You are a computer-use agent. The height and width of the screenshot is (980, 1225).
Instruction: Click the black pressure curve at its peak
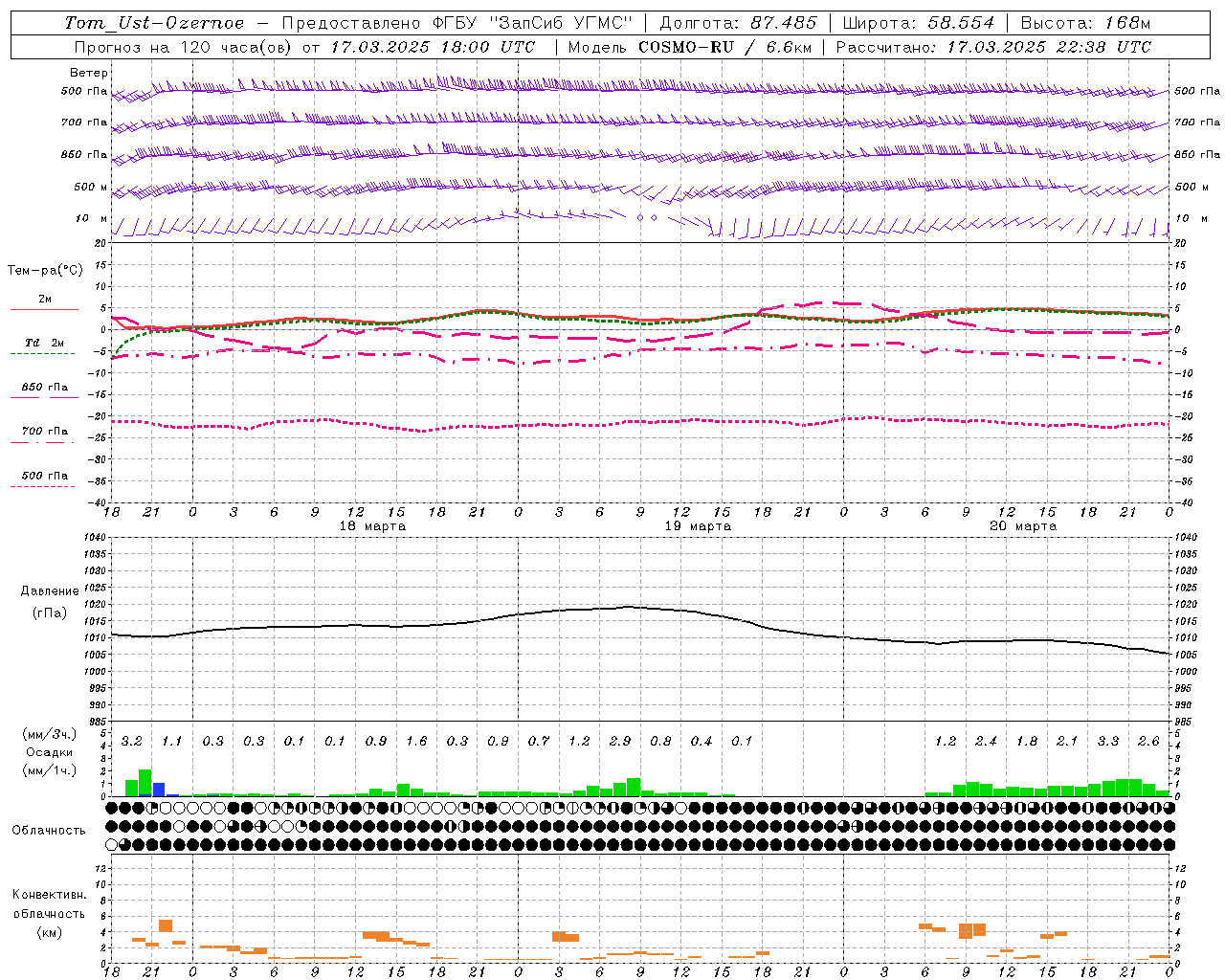pyautogui.click(x=628, y=606)
